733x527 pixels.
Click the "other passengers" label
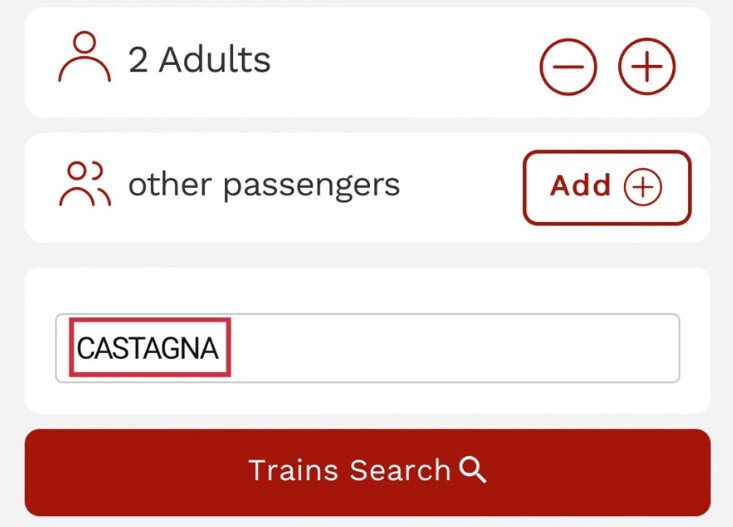pyautogui.click(x=264, y=185)
